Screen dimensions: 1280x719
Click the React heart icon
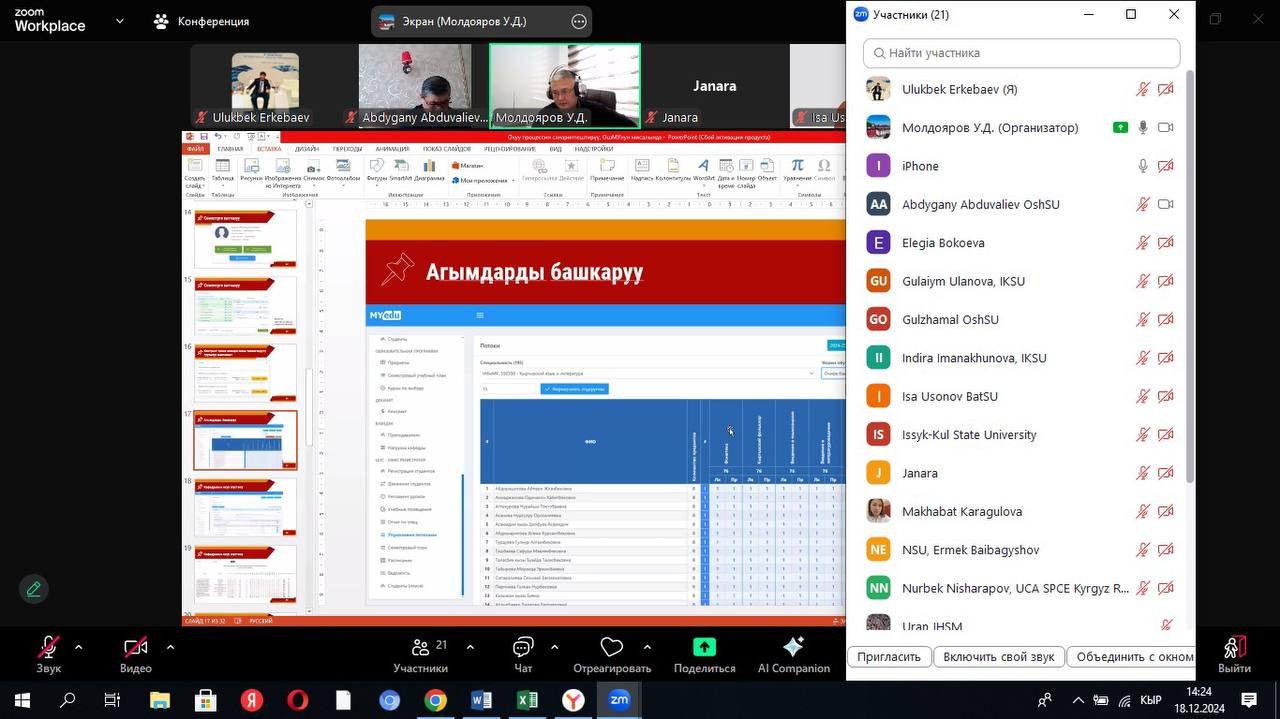click(611, 648)
